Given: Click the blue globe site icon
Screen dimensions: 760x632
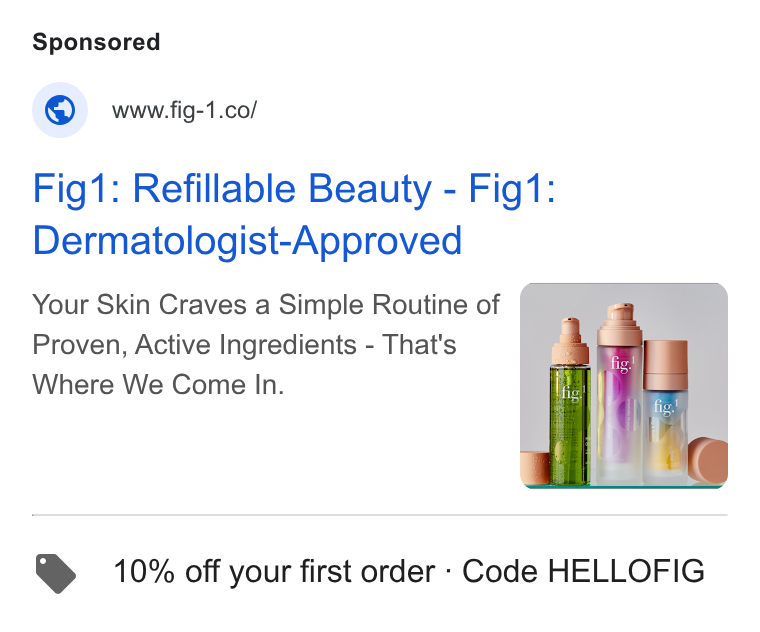Looking at the screenshot, I should click(x=60, y=110).
